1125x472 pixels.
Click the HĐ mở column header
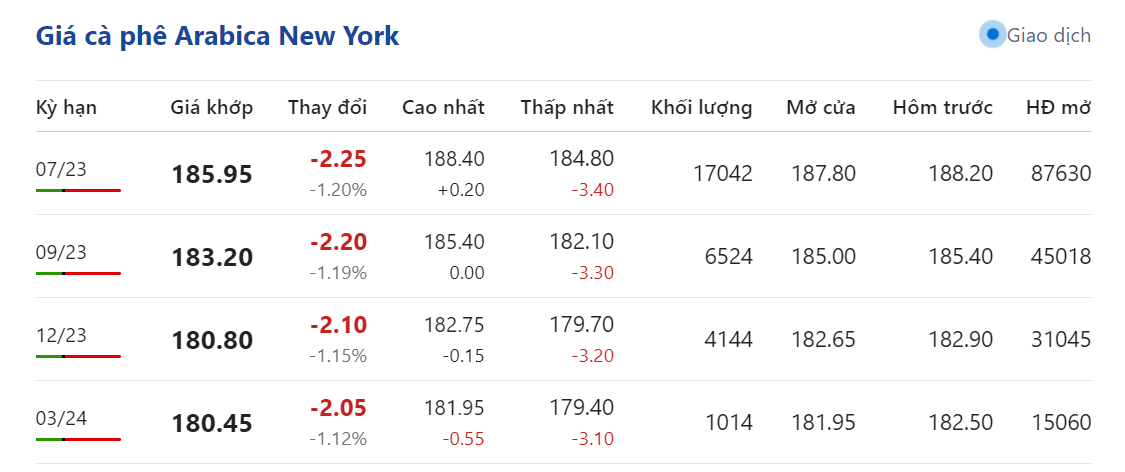tap(1058, 107)
